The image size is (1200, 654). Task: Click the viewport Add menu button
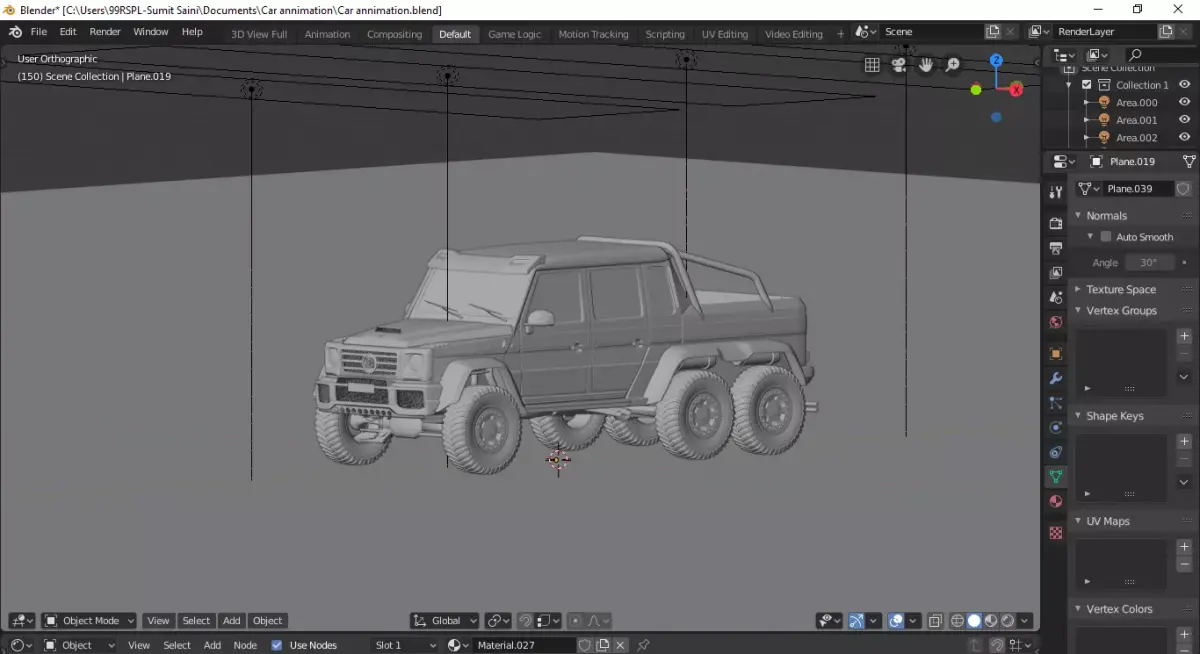(x=231, y=621)
